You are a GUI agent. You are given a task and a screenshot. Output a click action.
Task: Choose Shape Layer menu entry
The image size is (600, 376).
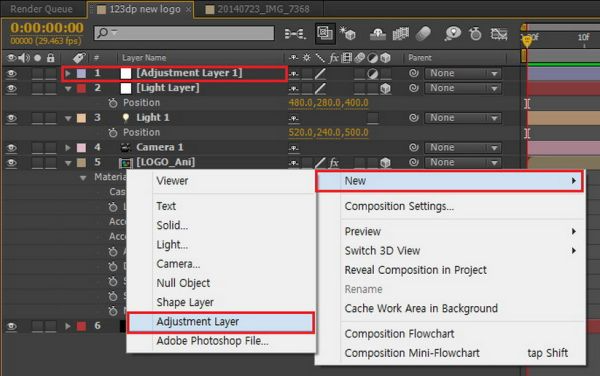pos(185,302)
